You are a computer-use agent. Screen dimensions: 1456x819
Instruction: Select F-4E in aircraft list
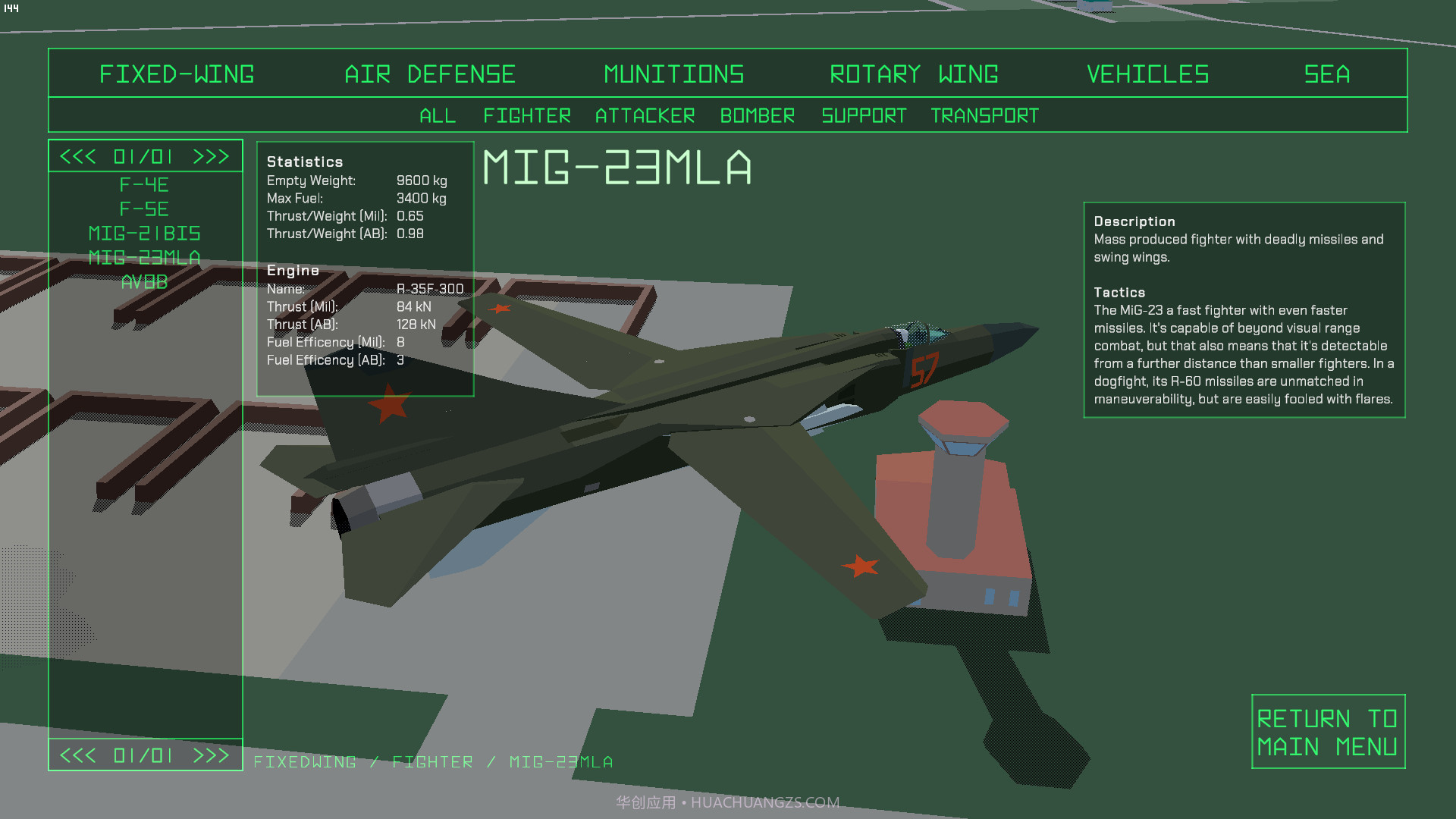point(144,185)
